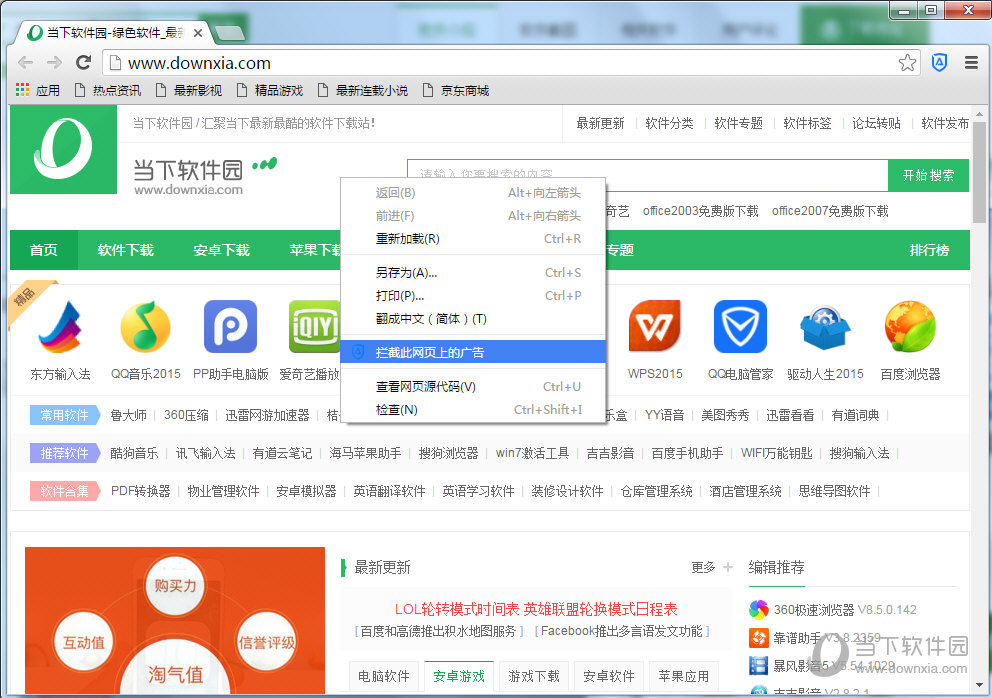Open the 游戏下载 category tab

tap(534, 676)
